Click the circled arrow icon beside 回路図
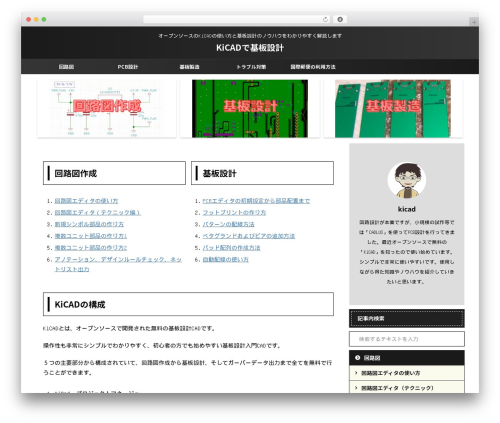The height and width of the screenshot is (423, 500). tap(357, 358)
